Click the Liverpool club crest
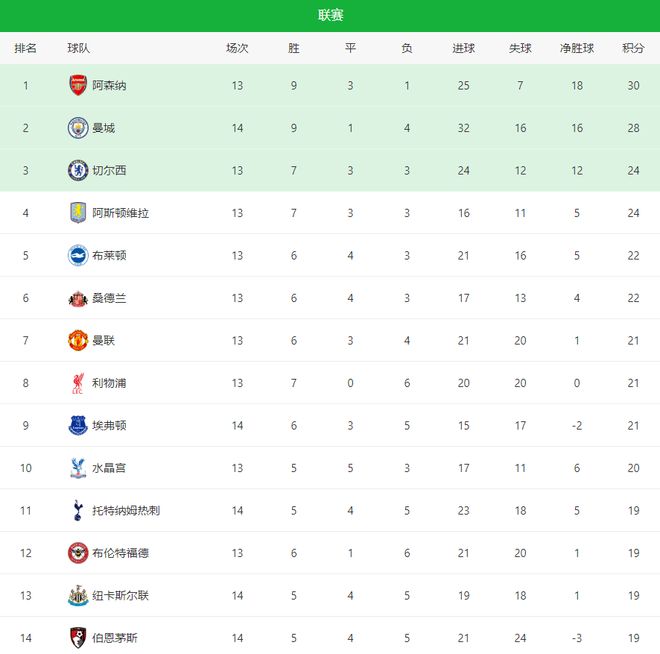The width and height of the screenshot is (660, 654). (78, 383)
